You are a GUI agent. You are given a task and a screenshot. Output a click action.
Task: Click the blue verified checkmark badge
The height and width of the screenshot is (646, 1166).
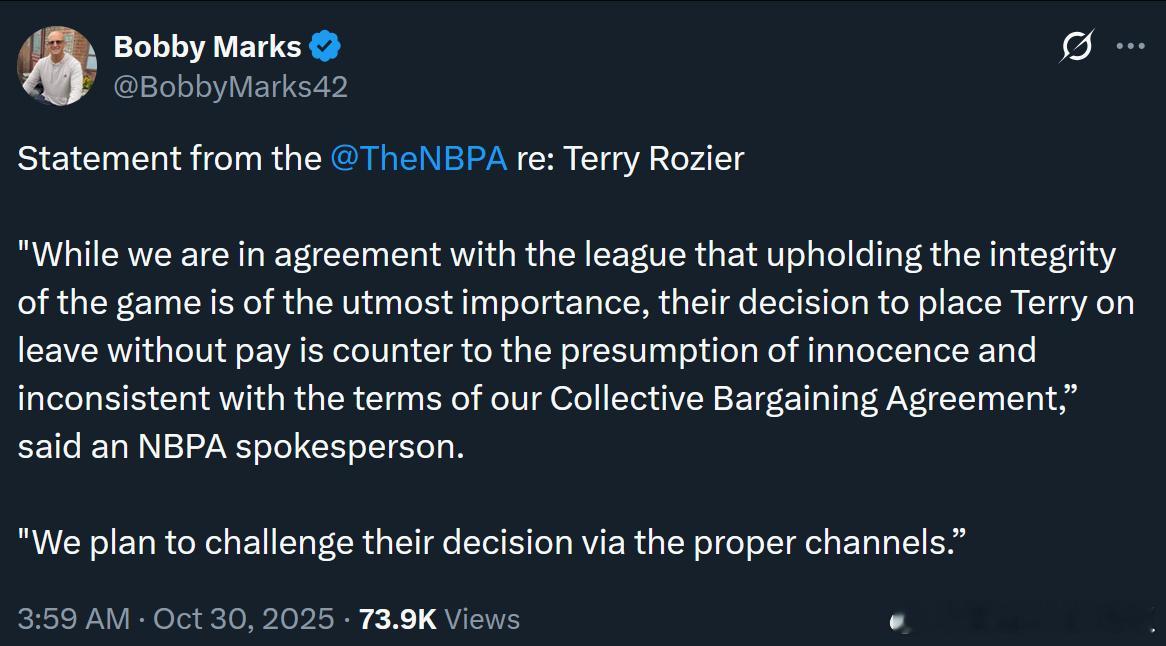tap(325, 47)
